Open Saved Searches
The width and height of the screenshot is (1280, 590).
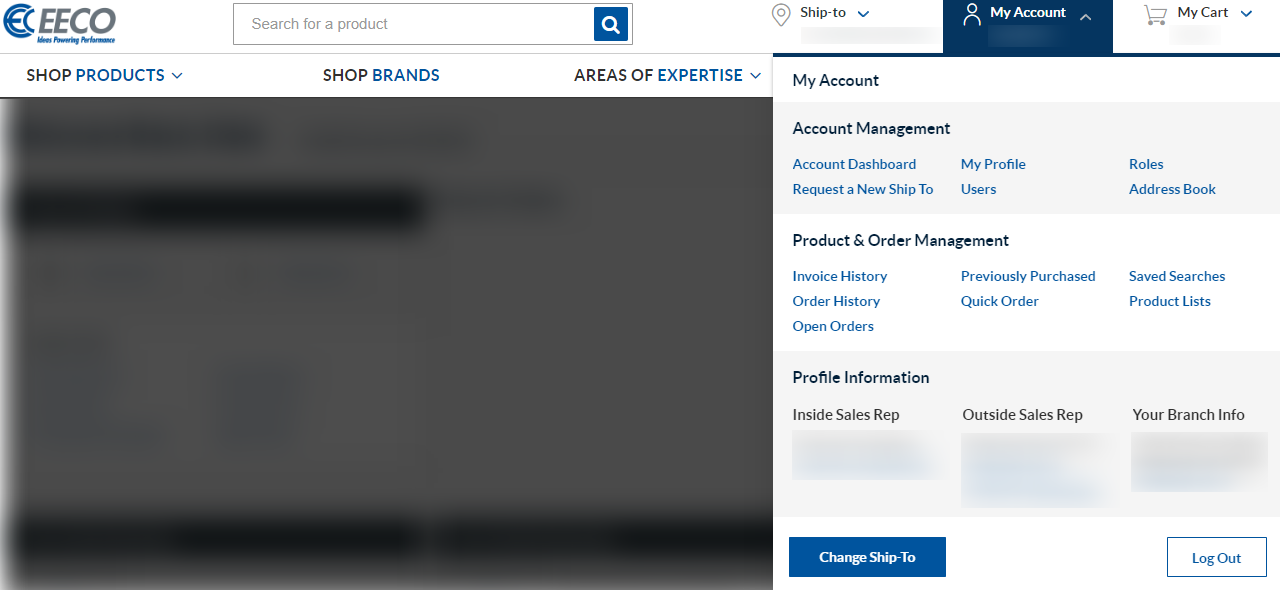[1177, 276]
